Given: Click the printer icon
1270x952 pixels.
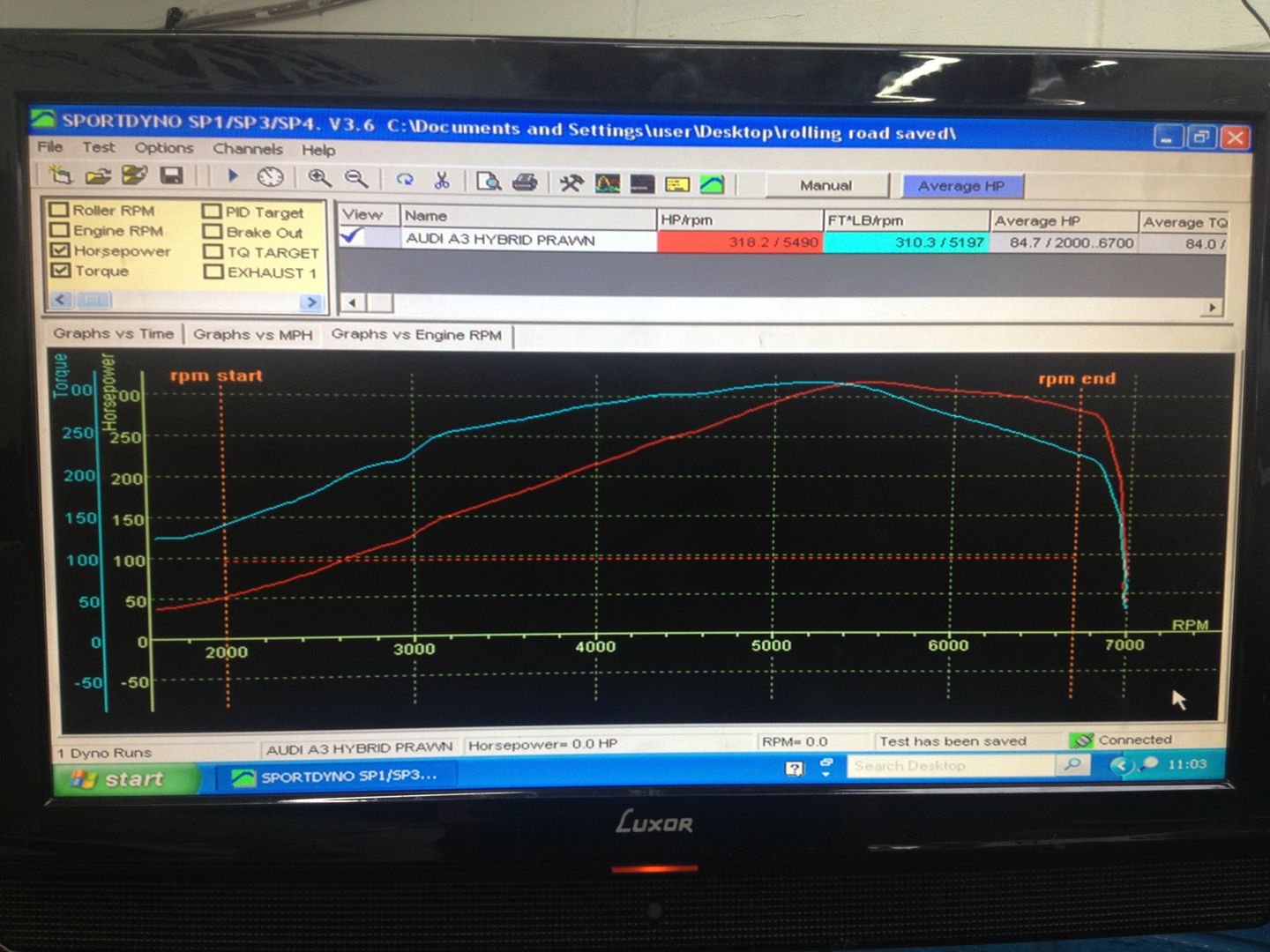Looking at the screenshot, I should tap(525, 182).
